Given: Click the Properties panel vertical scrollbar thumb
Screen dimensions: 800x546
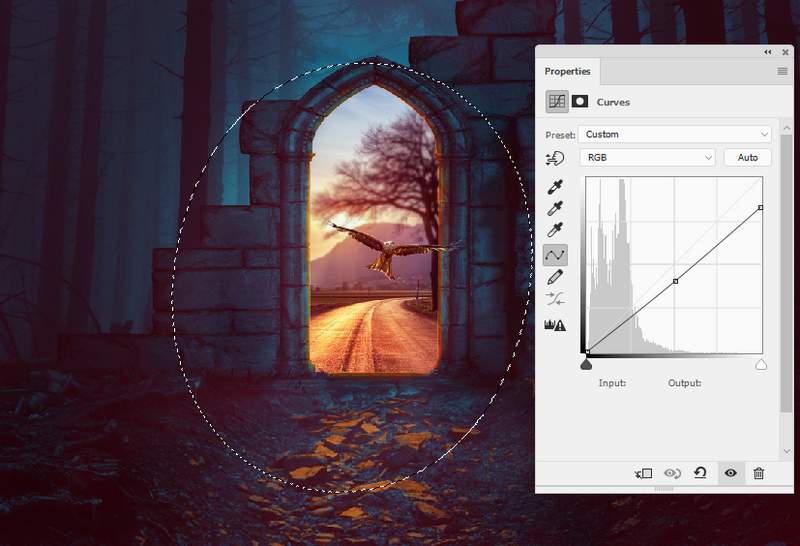Looking at the screenshot, I should pos(787,275).
